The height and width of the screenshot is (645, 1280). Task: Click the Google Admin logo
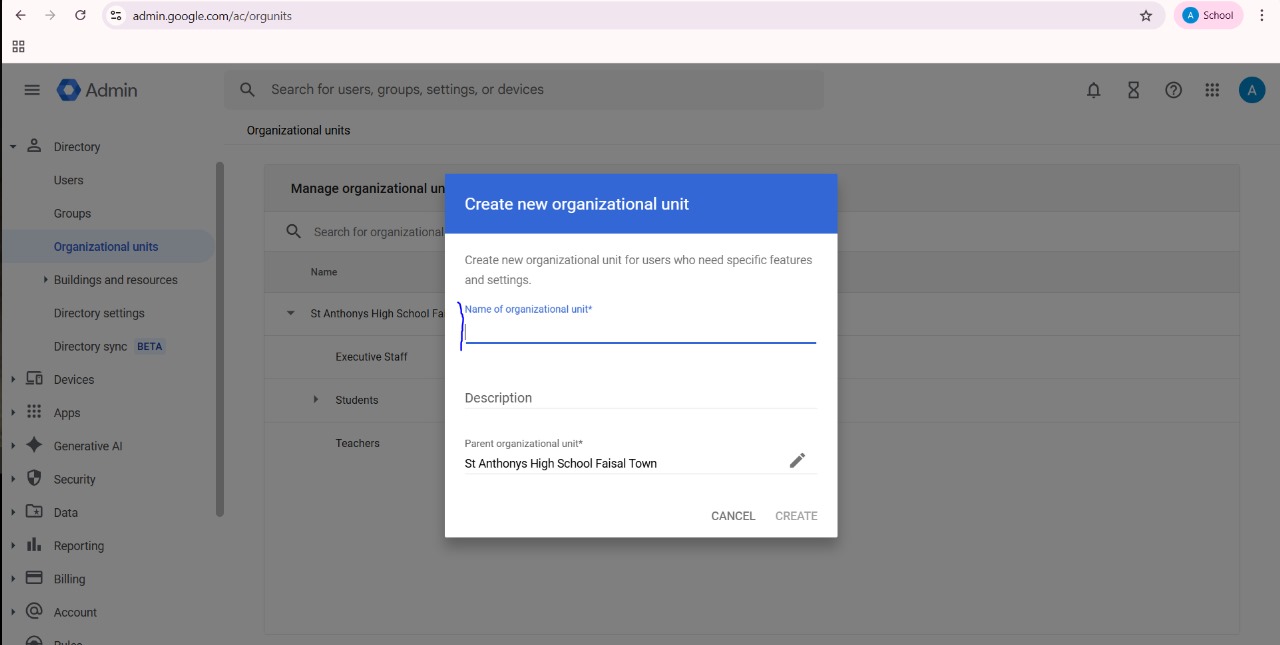coord(97,90)
